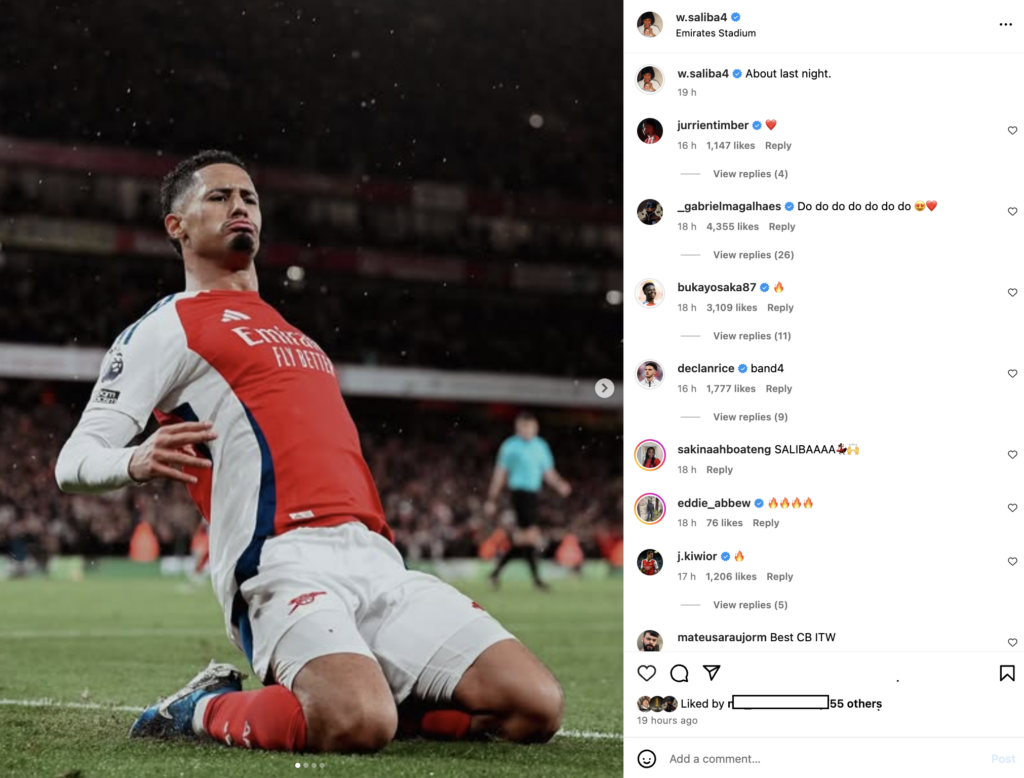Open the three-dot more options menu
This screenshot has width=1024, height=778.
pyautogui.click(x=1005, y=24)
